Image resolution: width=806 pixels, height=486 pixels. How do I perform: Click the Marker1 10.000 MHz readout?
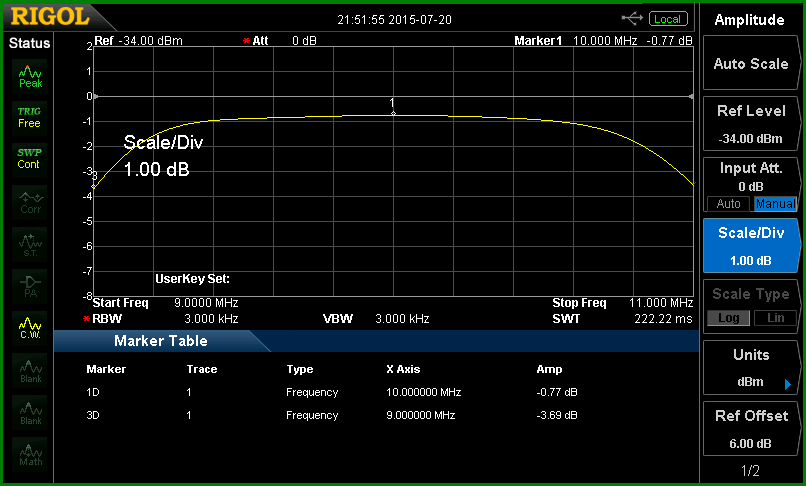pyautogui.click(x=603, y=41)
